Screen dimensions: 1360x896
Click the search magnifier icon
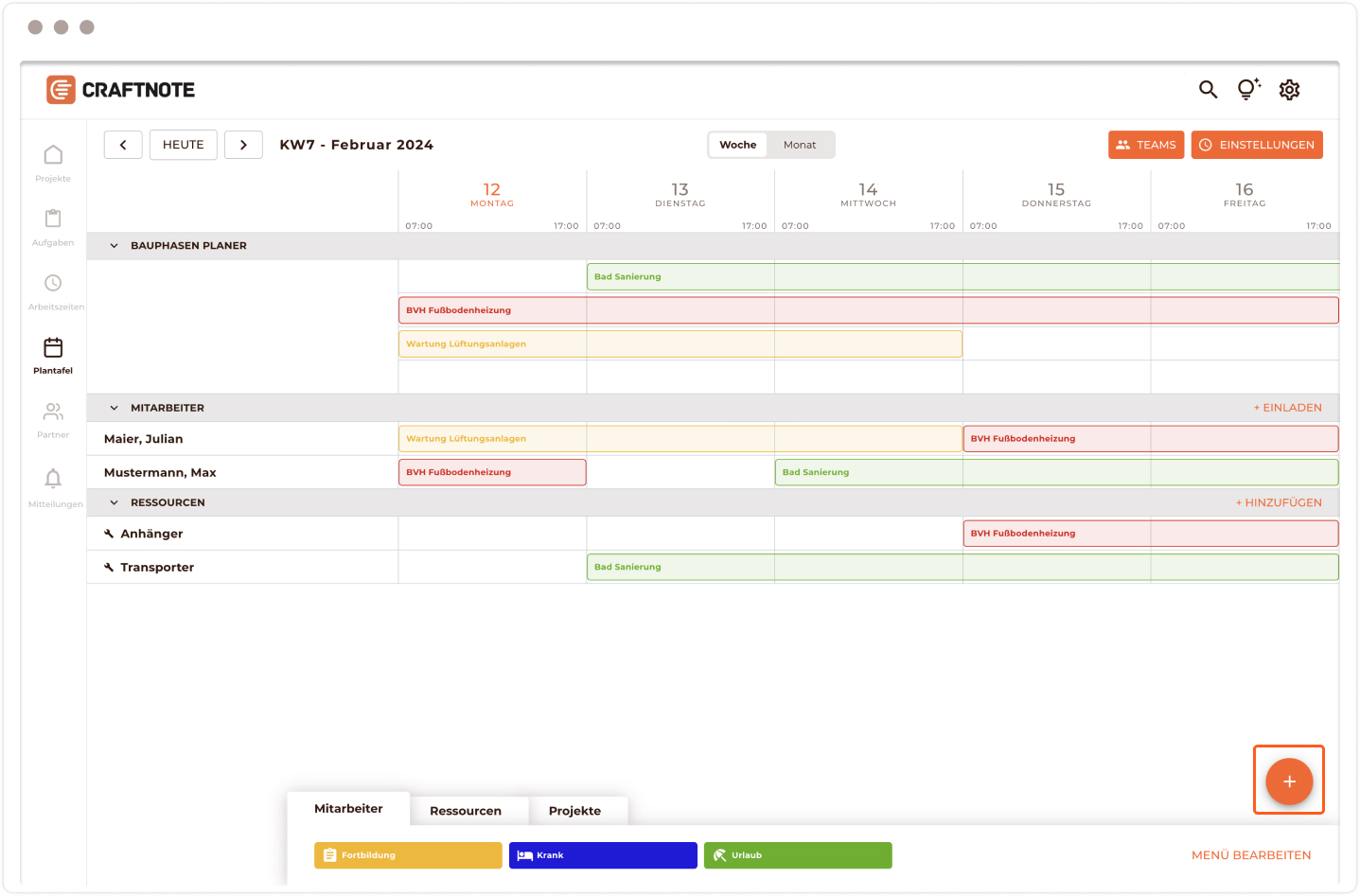pyautogui.click(x=1208, y=90)
